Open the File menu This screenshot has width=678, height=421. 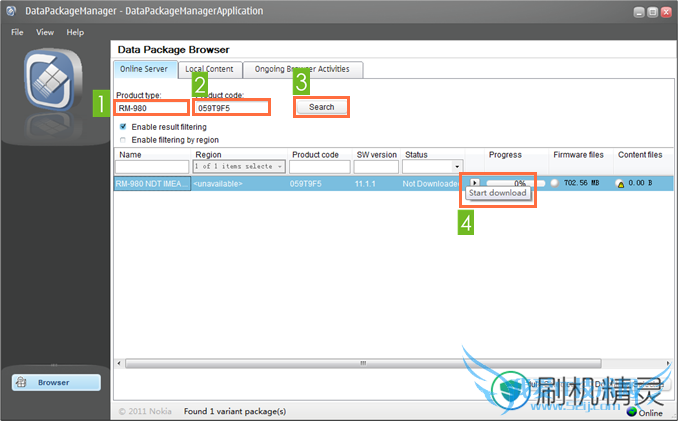17,32
